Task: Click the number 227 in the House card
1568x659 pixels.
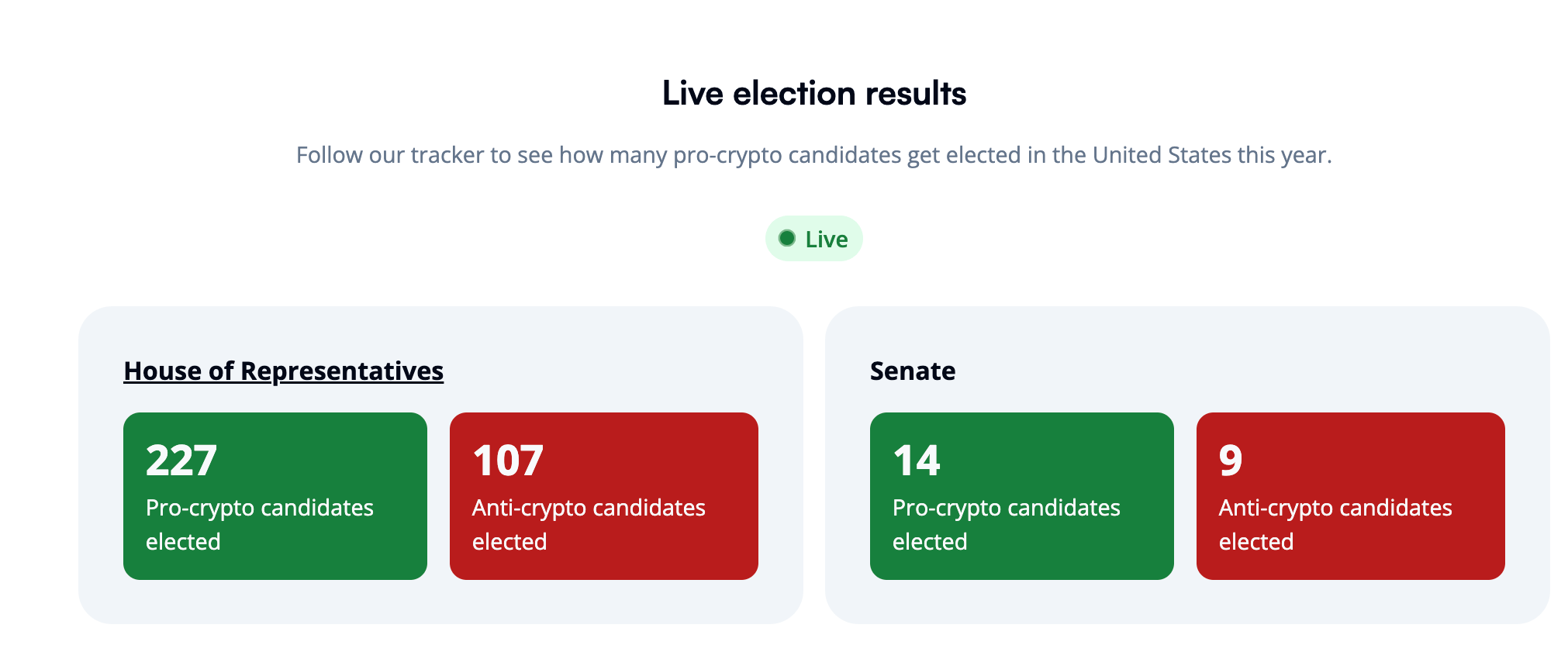Action: [x=181, y=461]
